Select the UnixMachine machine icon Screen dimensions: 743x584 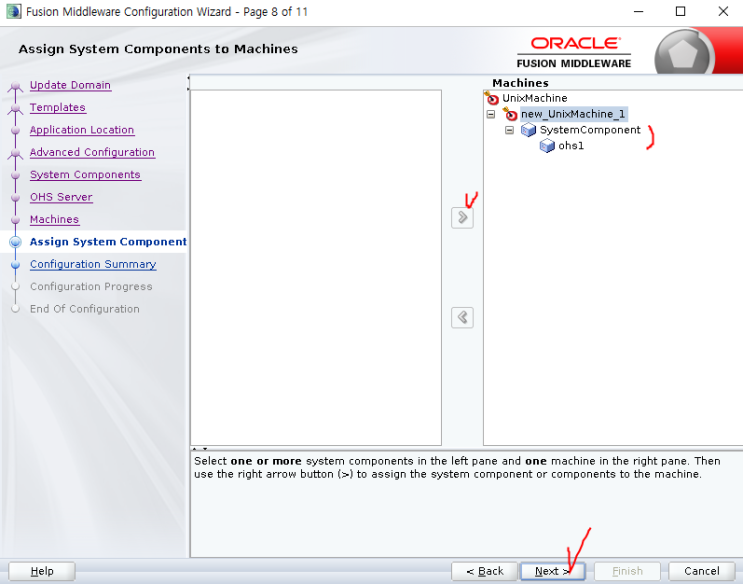tap(492, 98)
